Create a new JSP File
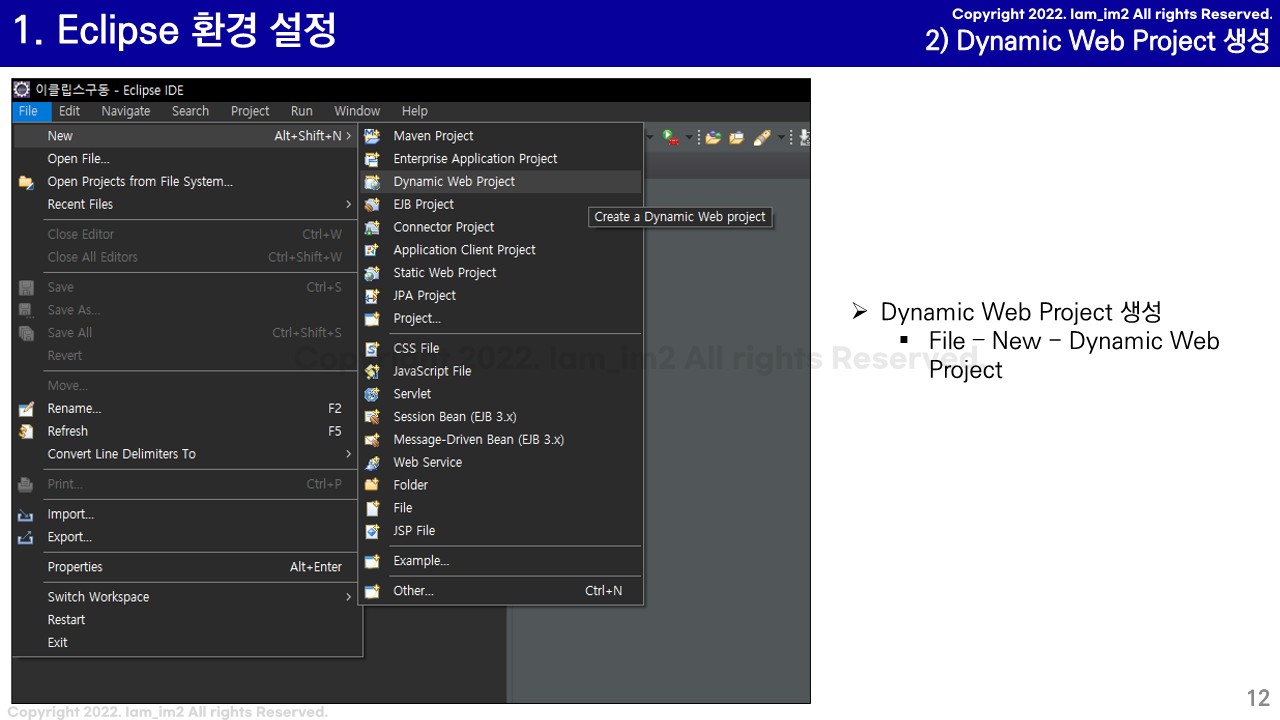This screenshot has width=1280, height=720. click(414, 530)
